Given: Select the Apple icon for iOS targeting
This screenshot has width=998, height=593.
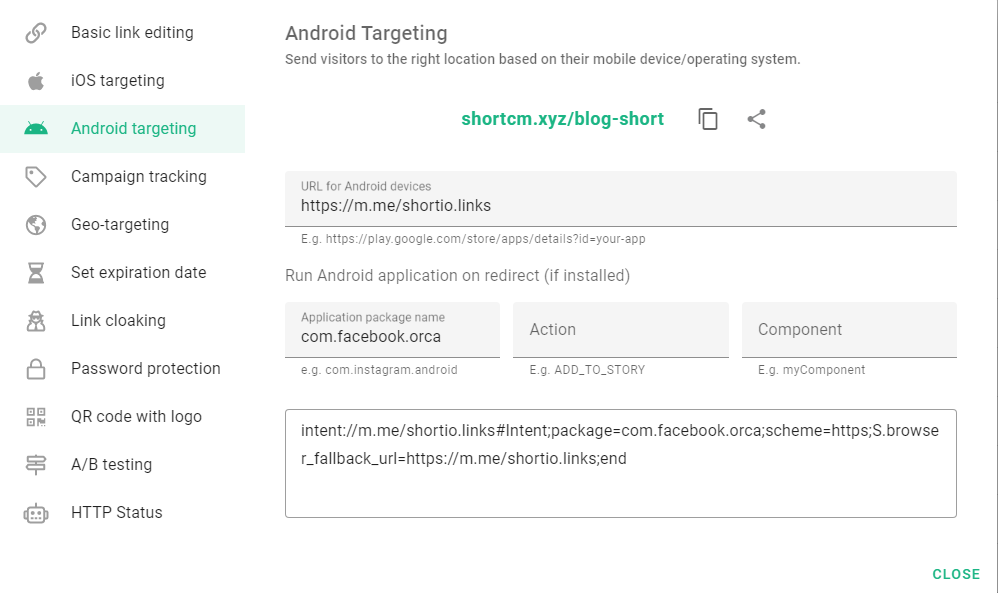Looking at the screenshot, I should point(36,80).
